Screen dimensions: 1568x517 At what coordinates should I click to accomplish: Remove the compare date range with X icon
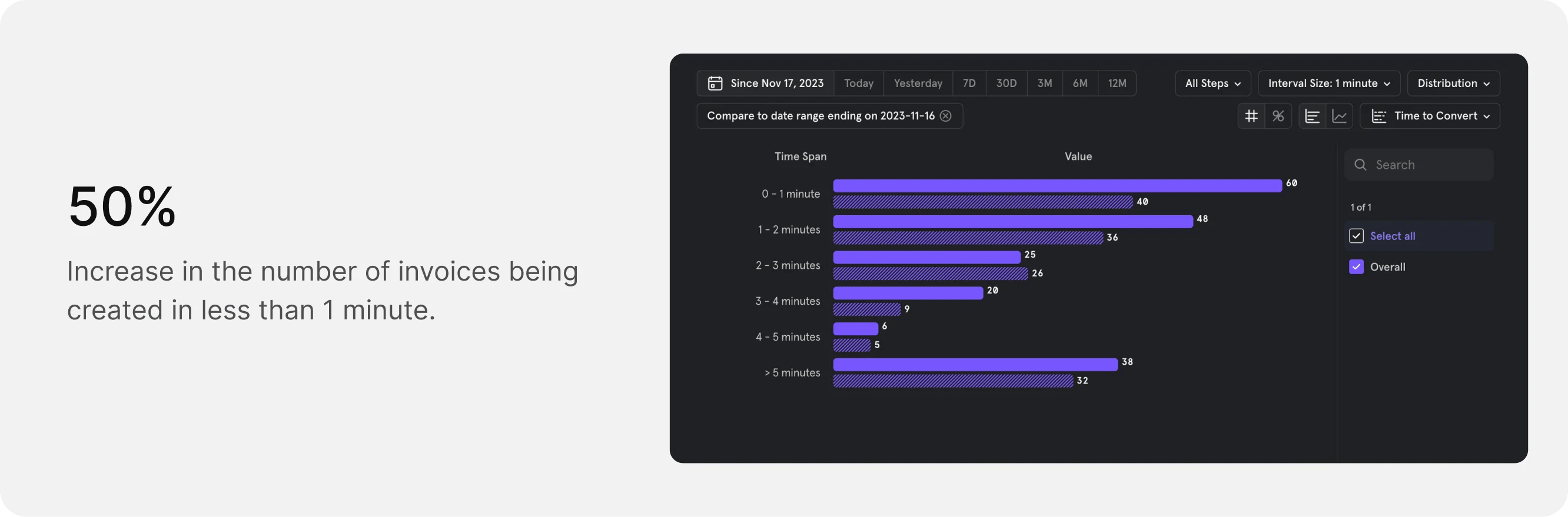945,115
